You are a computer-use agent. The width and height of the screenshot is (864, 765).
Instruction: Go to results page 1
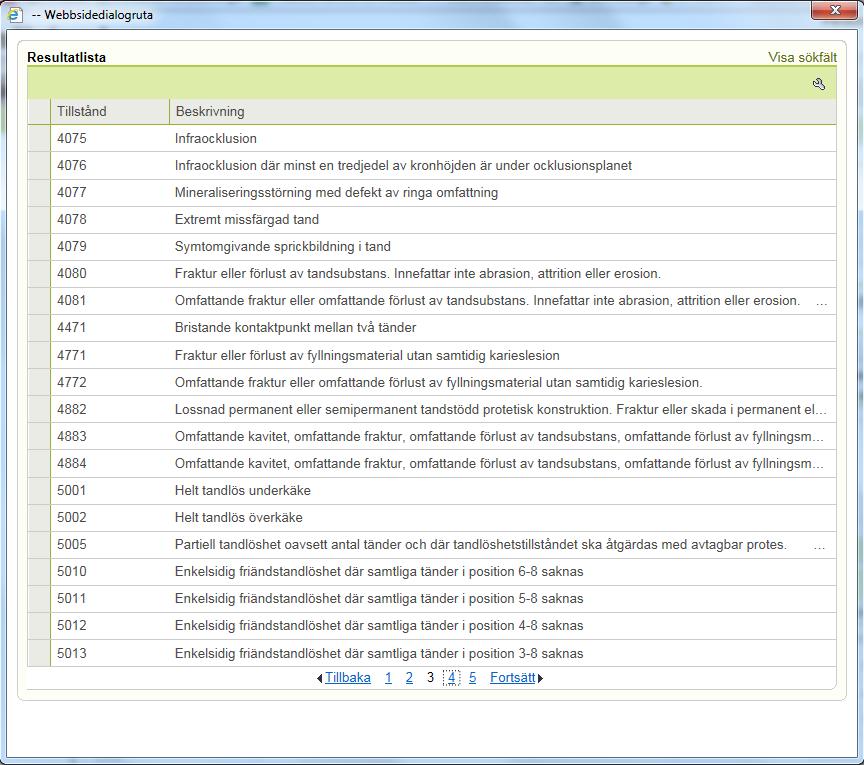388,677
